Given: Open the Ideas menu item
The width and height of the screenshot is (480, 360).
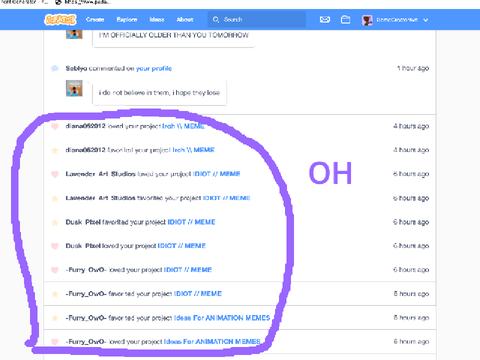Looking at the screenshot, I should pos(157,20).
